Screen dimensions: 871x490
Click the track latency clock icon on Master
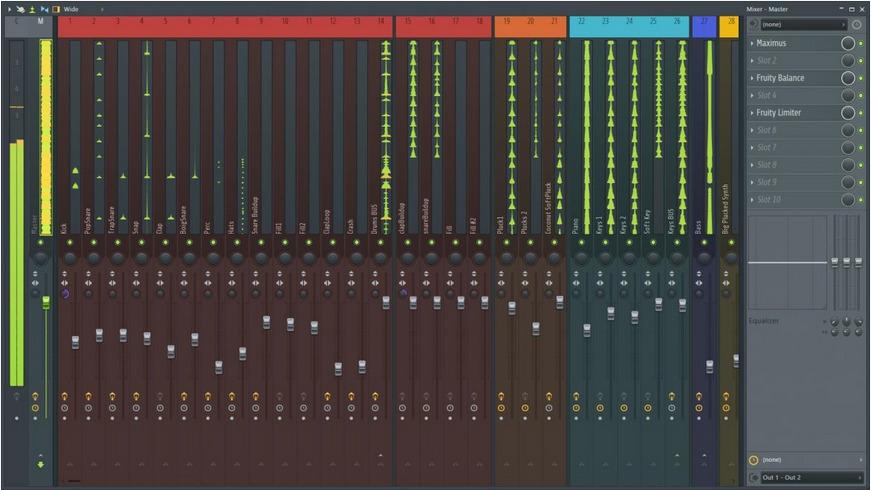(x=35, y=408)
